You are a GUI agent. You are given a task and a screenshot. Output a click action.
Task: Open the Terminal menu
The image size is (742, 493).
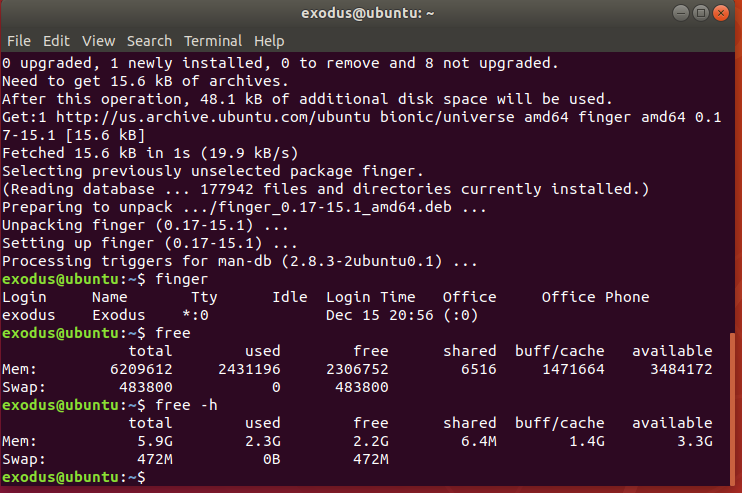[x=213, y=41]
